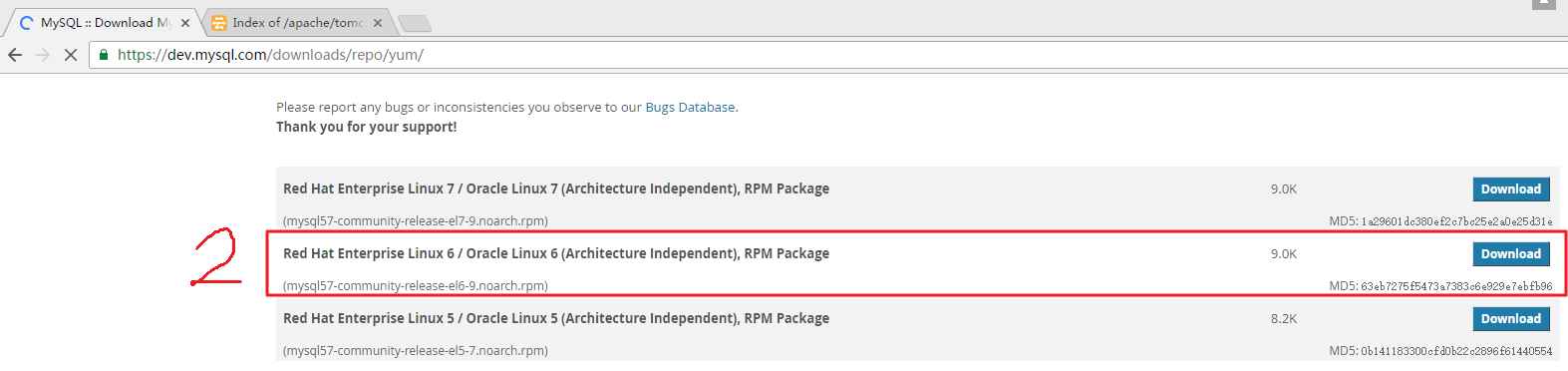Image resolution: width=1568 pixels, height=371 pixels.
Task: Click the browser back arrow
Action: [x=15, y=55]
